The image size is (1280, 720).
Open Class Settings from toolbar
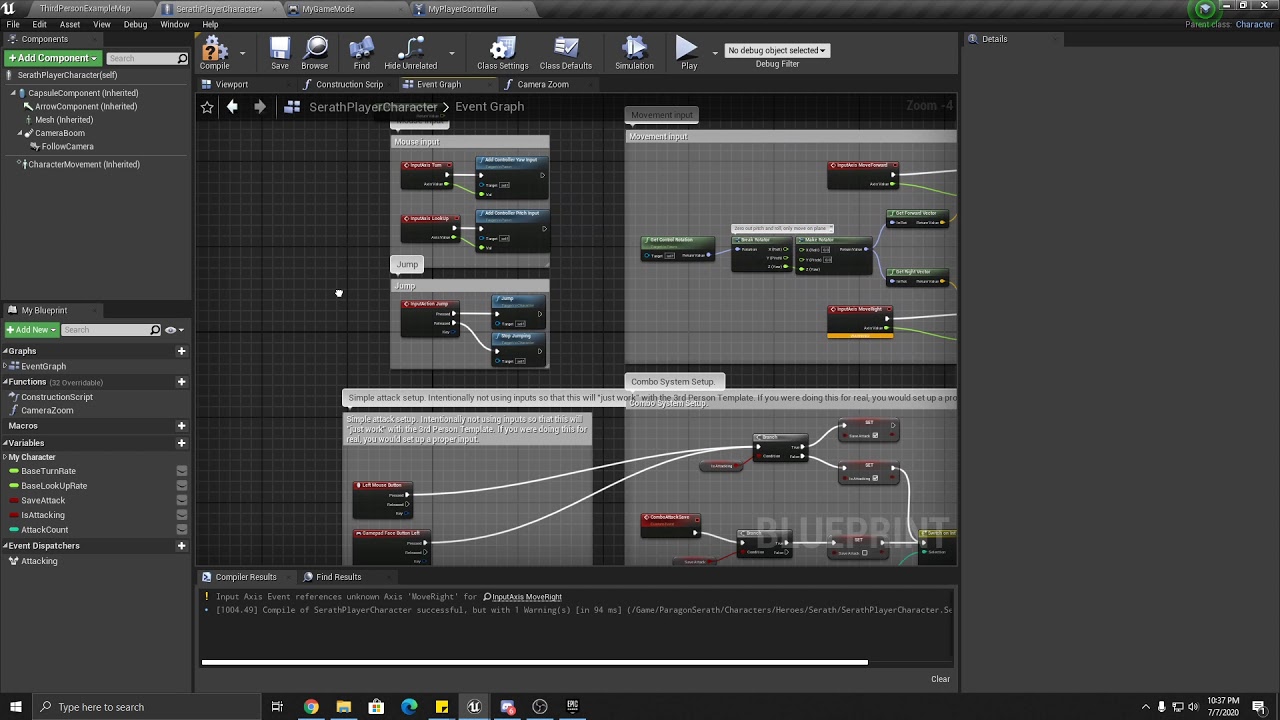(502, 53)
